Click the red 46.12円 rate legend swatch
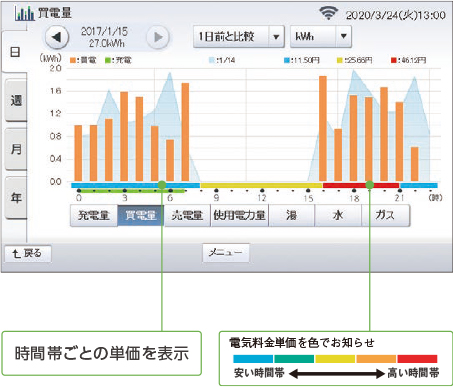 [393, 60]
